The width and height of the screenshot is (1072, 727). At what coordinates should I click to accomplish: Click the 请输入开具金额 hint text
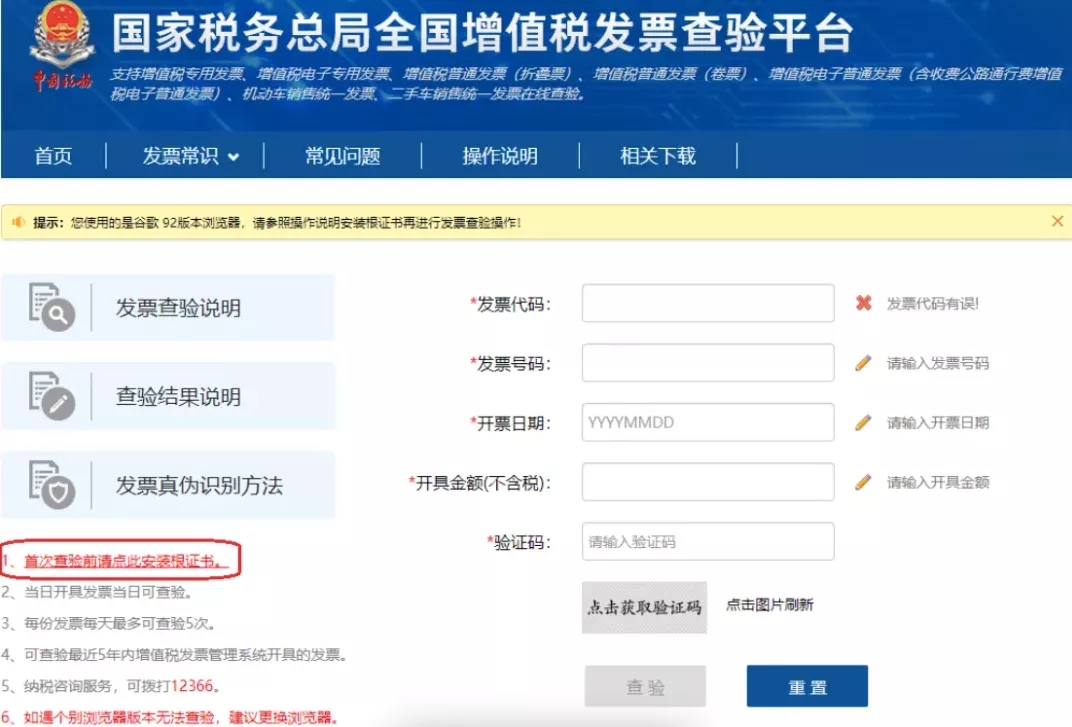click(x=938, y=482)
